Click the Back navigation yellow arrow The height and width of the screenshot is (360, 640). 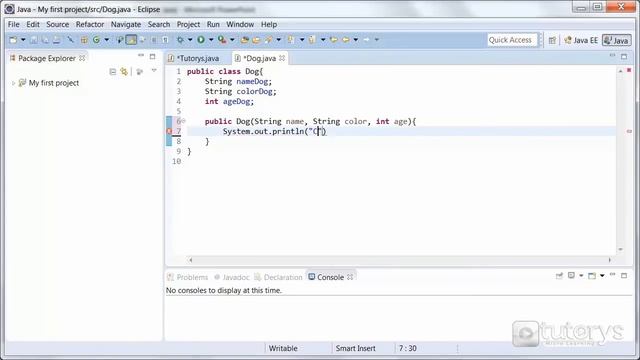pyautogui.click(x=346, y=40)
